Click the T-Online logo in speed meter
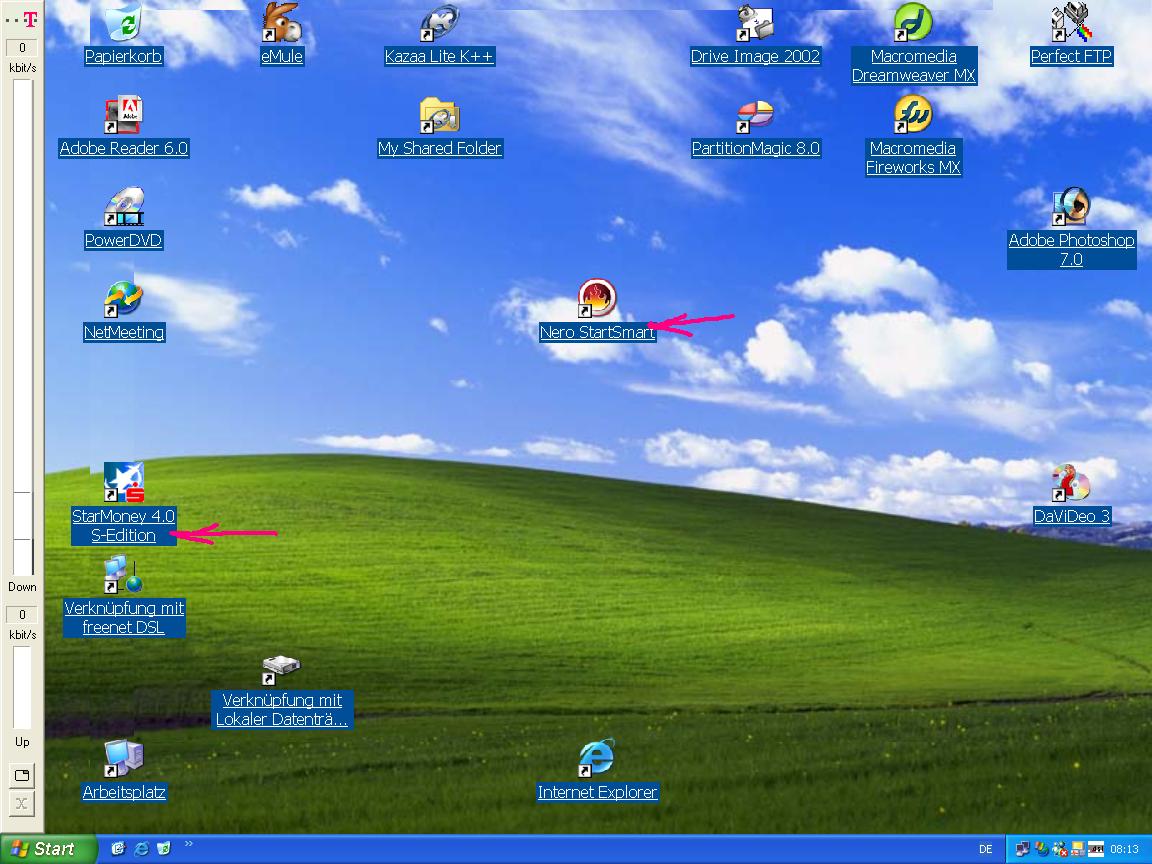Viewport: 1152px width, 864px height. click(22, 18)
